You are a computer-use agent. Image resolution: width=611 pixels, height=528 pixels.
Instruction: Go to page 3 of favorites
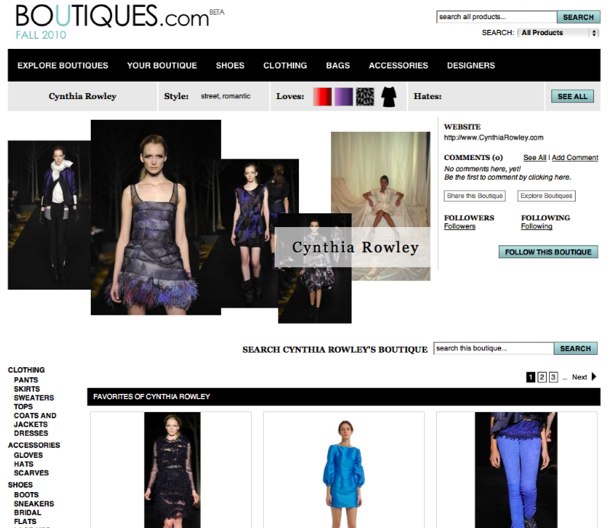pyautogui.click(x=553, y=377)
